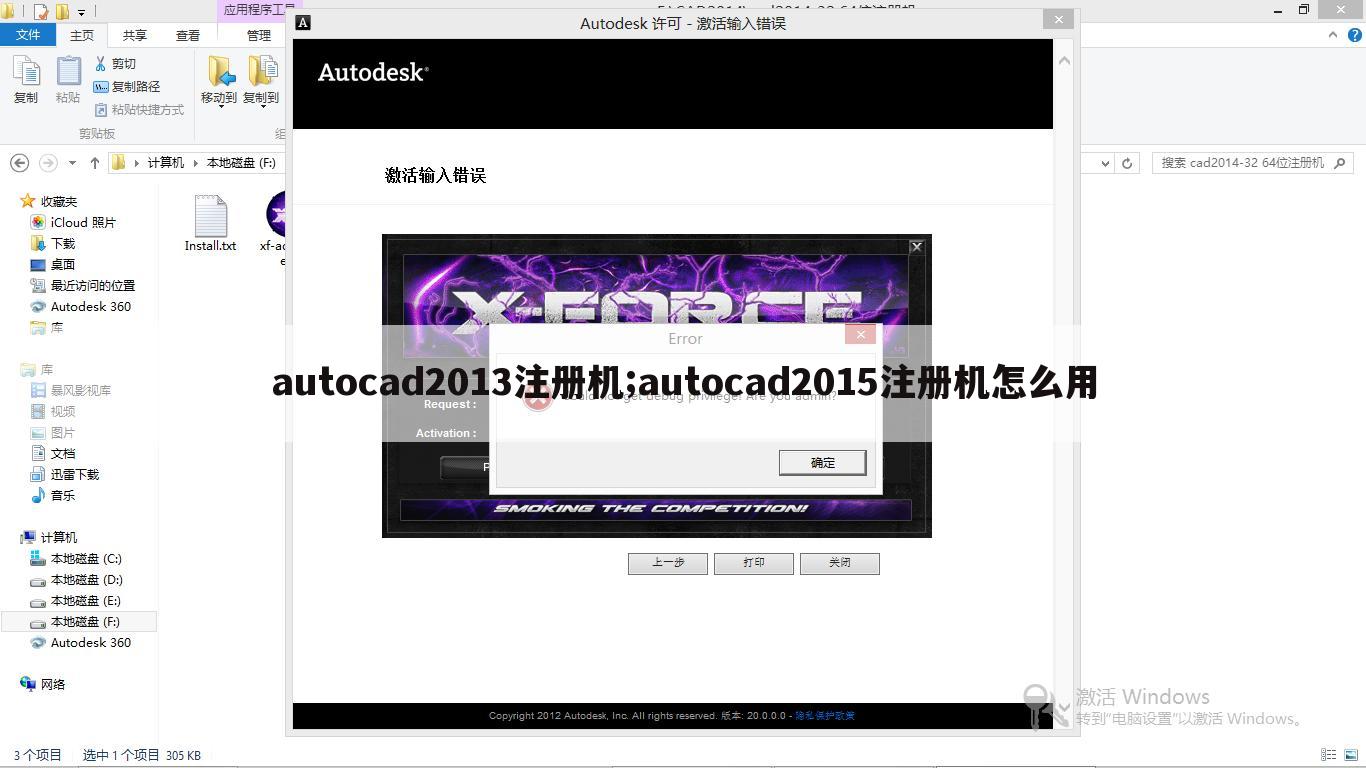Image resolution: width=1366 pixels, height=768 pixels.
Task: Collapse the Explorer ribbon chevron
Action: 1333,35
